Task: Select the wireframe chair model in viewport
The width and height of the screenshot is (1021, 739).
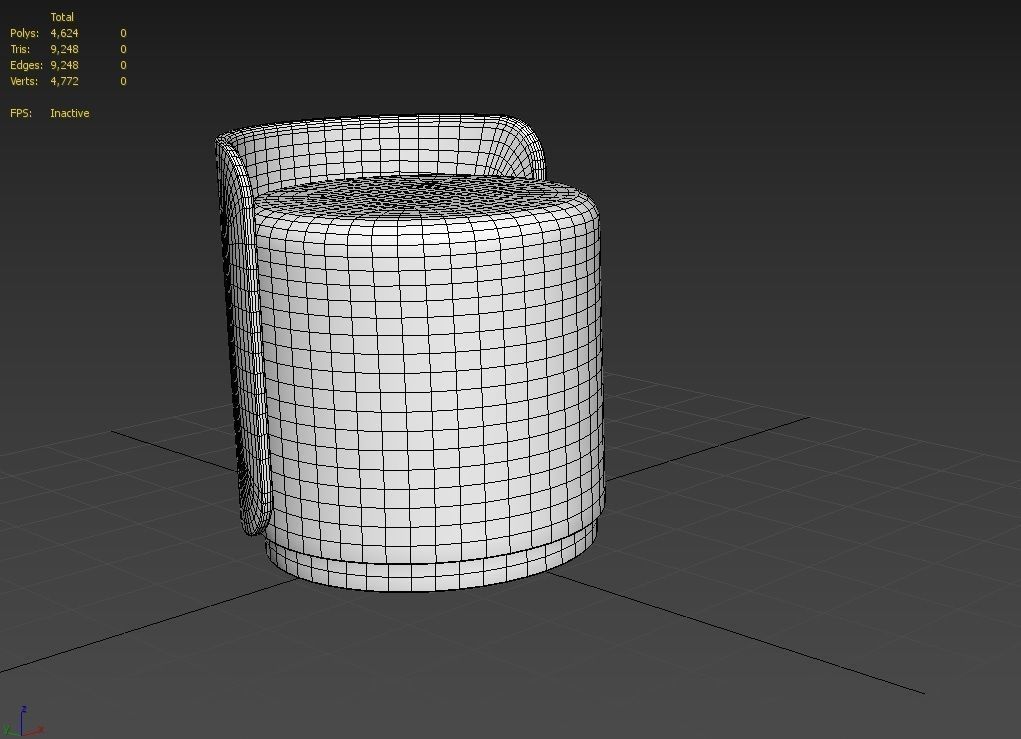Action: (410, 353)
